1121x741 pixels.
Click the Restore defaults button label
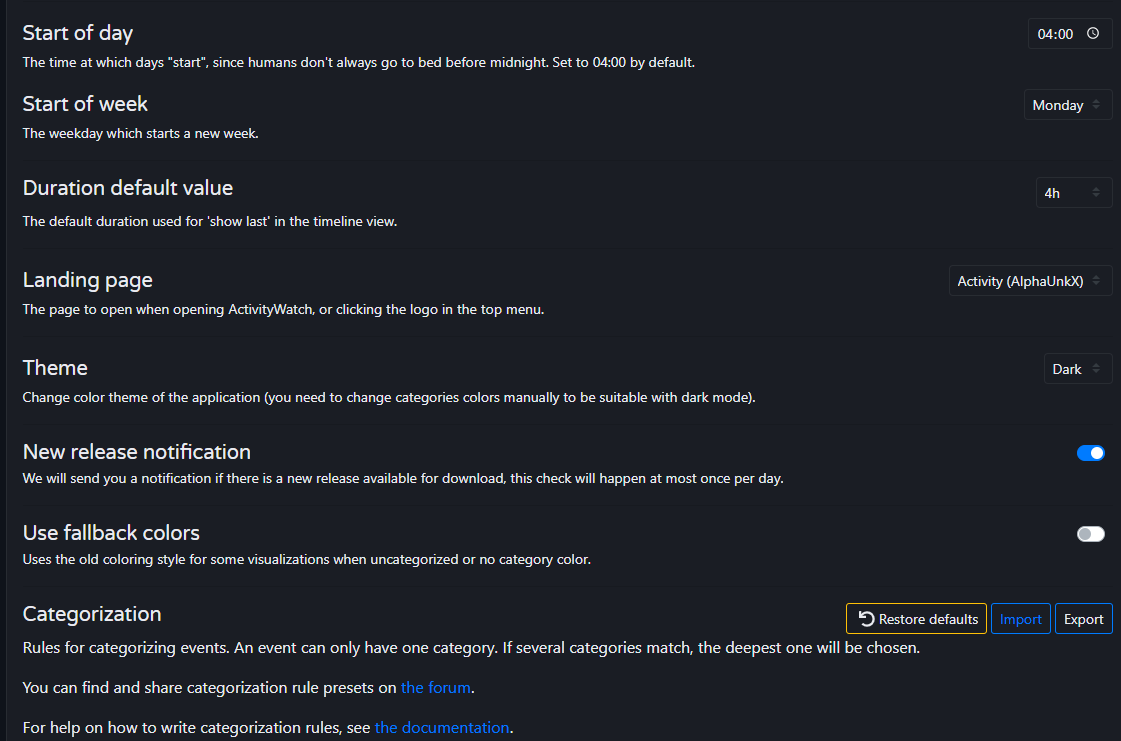click(928, 619)
